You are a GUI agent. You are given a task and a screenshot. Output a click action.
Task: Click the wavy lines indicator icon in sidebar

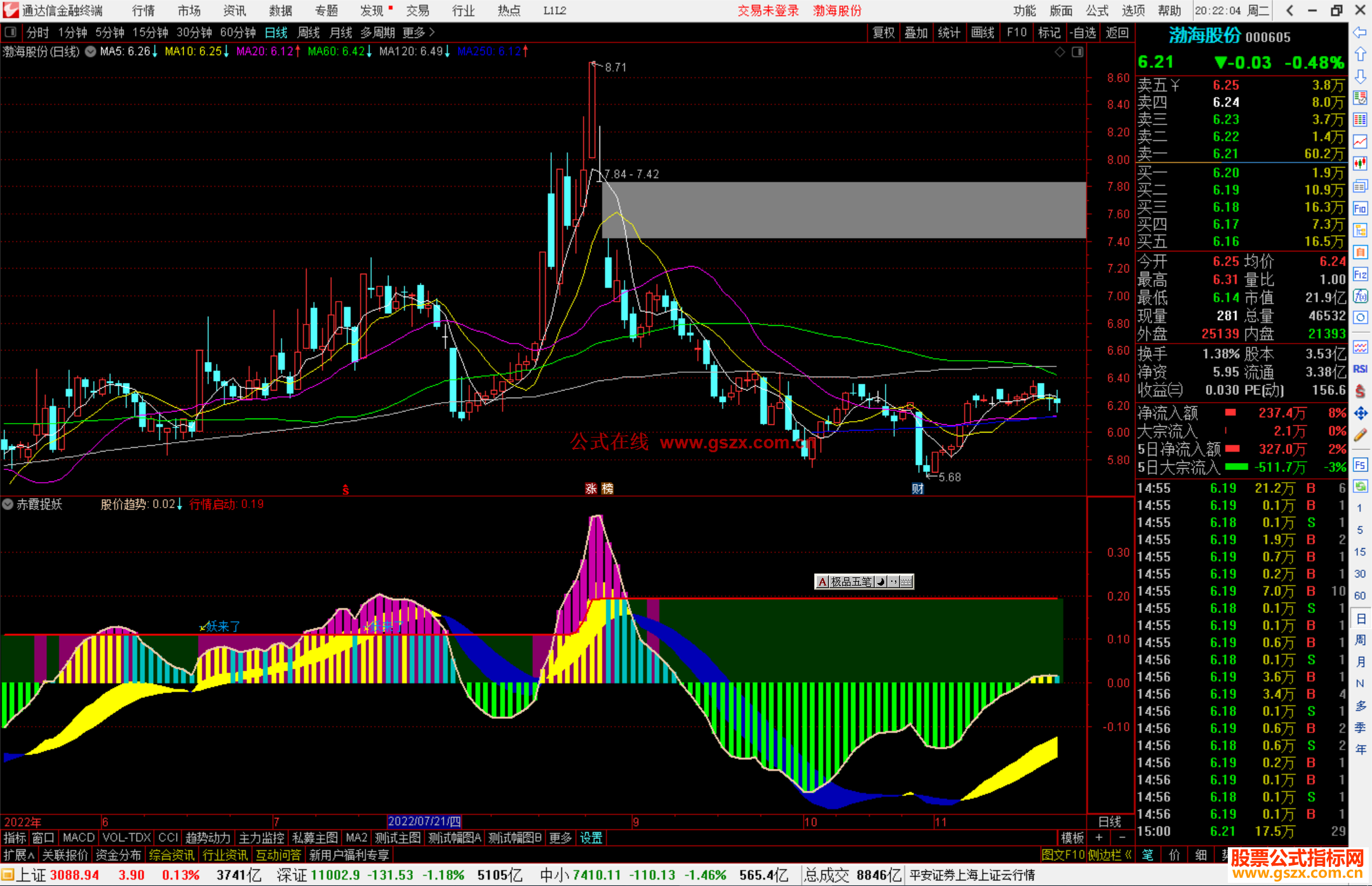coord(1360,347)
